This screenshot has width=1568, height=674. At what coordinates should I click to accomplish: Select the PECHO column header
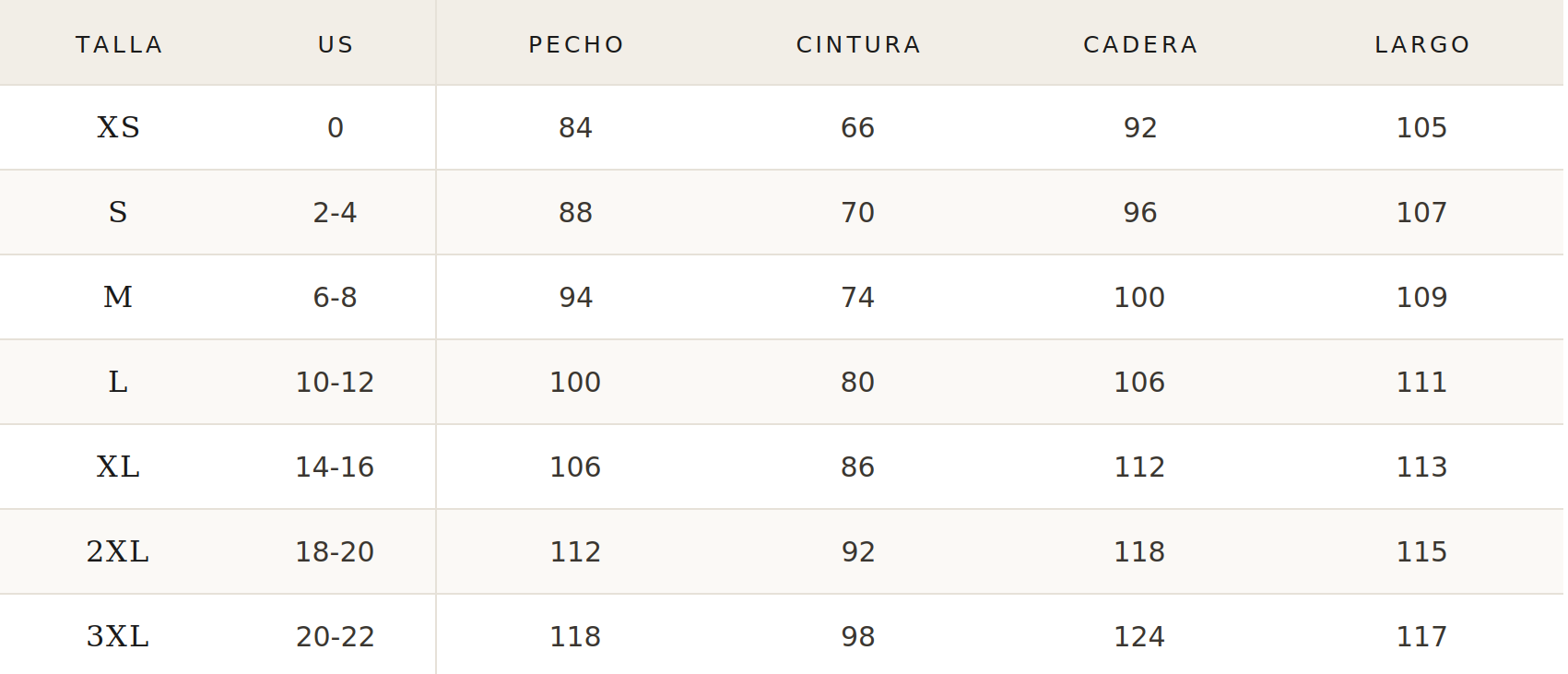click(x=576, y=44)
